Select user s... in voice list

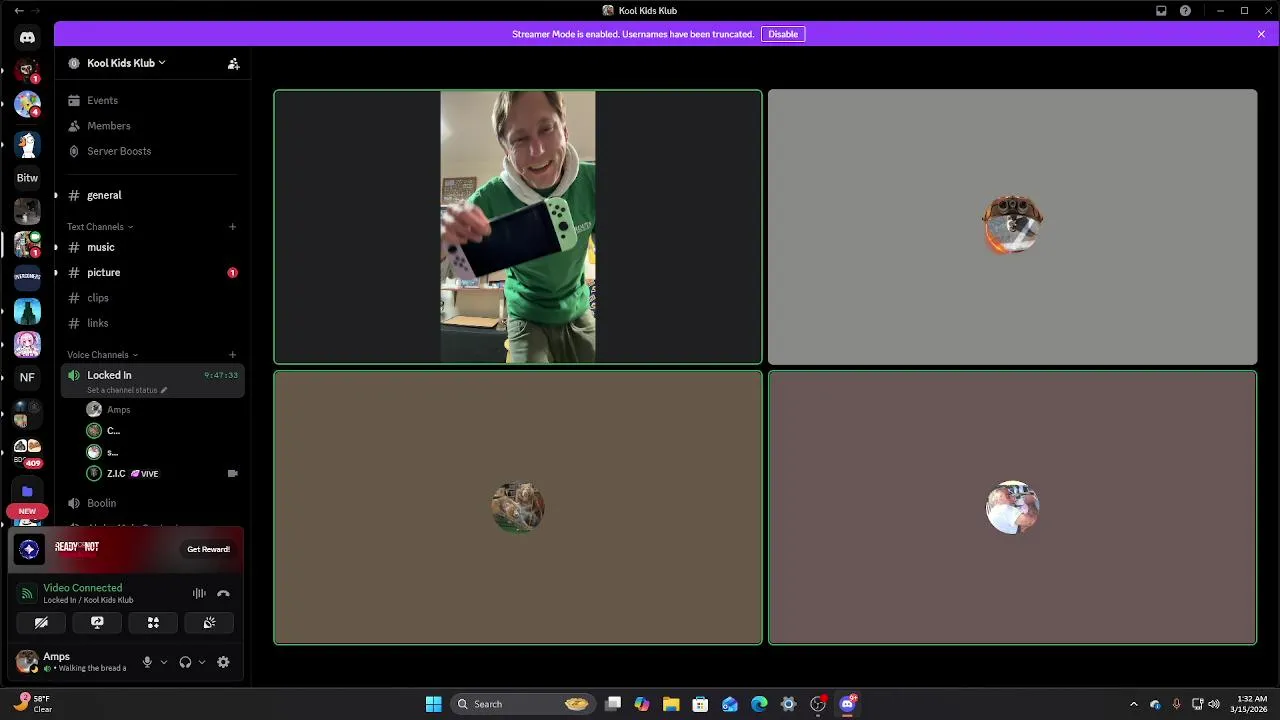coord(160,452)
